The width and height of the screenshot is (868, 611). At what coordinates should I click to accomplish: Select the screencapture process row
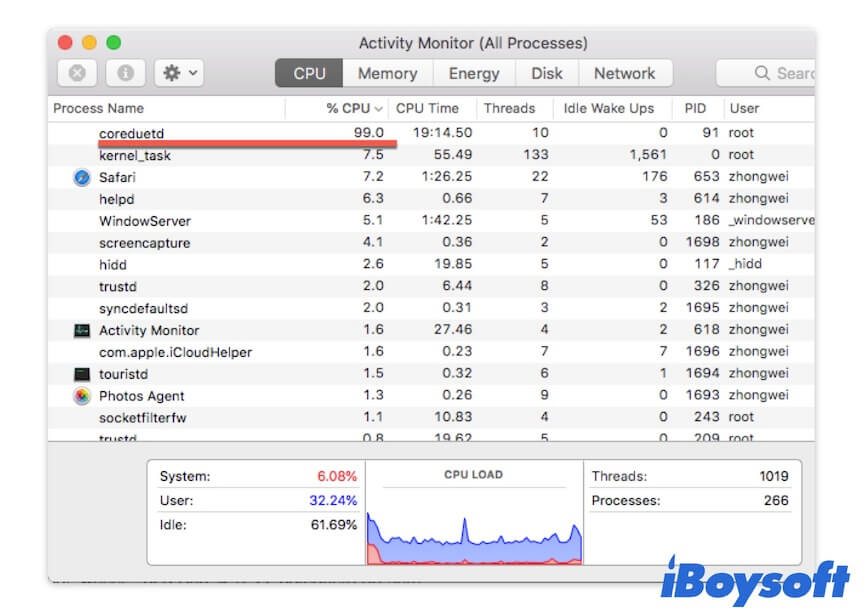[431, 242]
